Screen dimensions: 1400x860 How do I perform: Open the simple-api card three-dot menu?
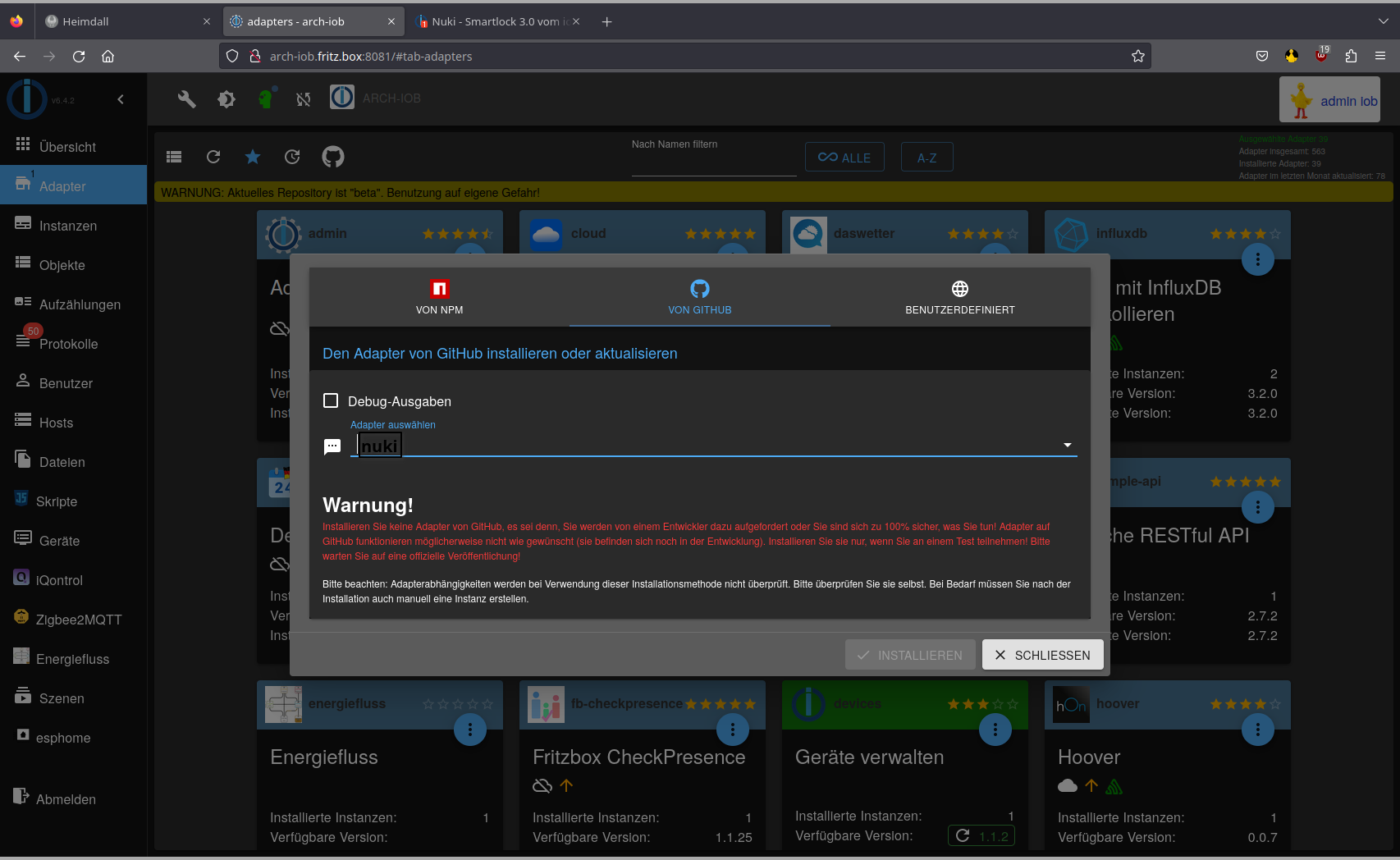tap(1258, 506)
